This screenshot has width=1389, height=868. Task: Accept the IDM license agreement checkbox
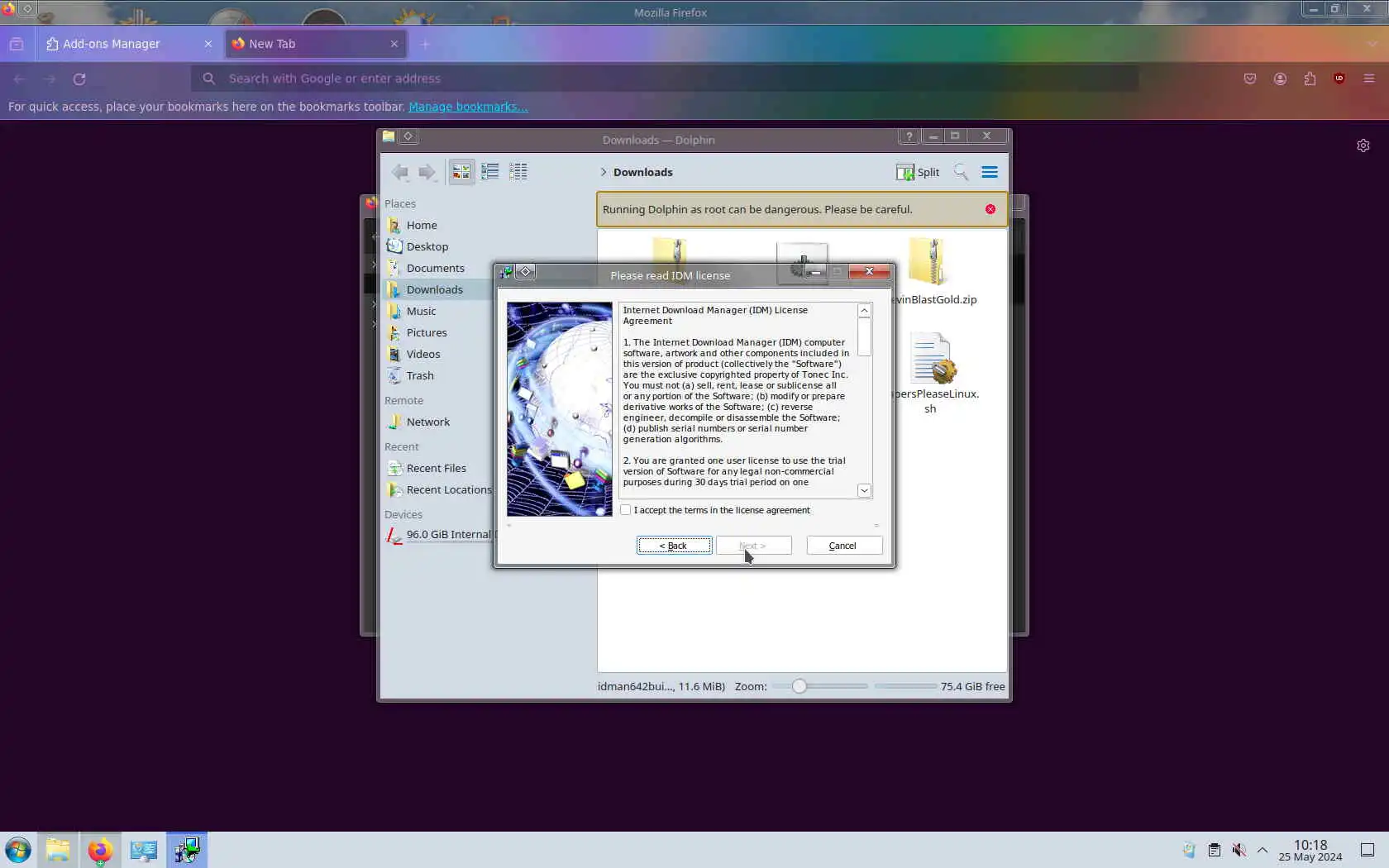(x=626, y=510)
